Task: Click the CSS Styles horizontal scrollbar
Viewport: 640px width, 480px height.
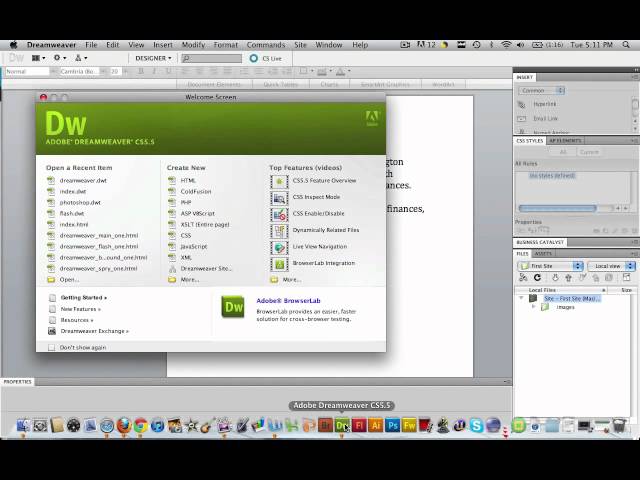Action: [558, 208]
